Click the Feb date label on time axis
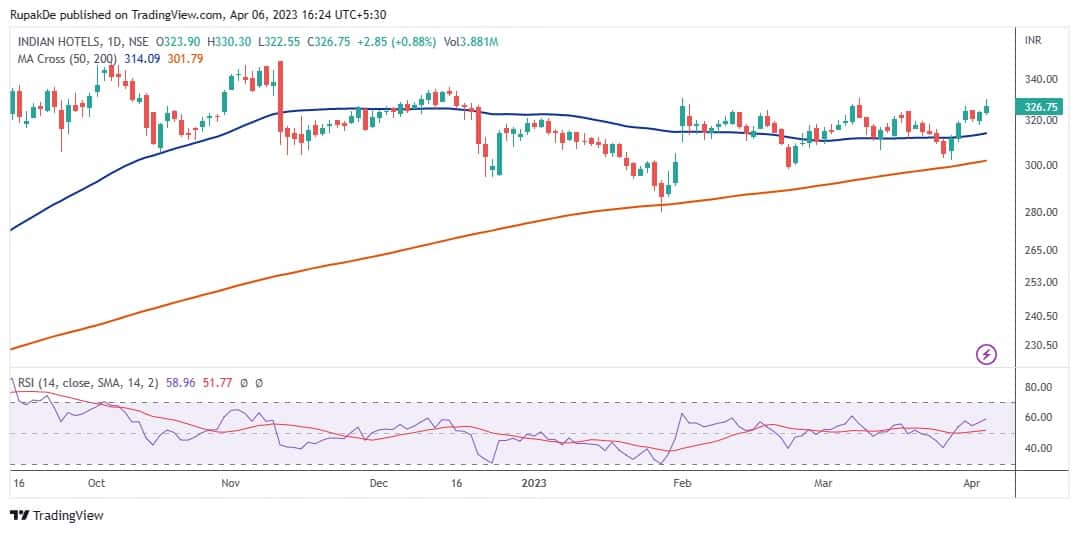Viewport: 1079px width, 533px height. point(681,483)
